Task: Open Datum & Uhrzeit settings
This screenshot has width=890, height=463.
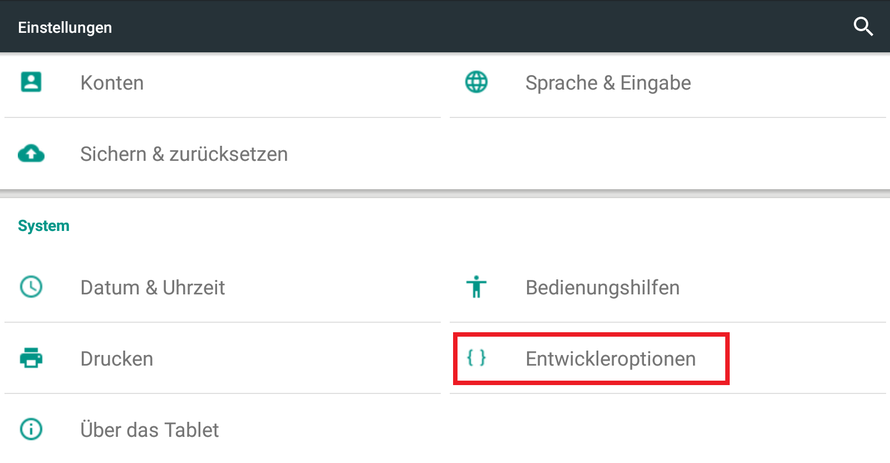Action: tap(222, 287)
